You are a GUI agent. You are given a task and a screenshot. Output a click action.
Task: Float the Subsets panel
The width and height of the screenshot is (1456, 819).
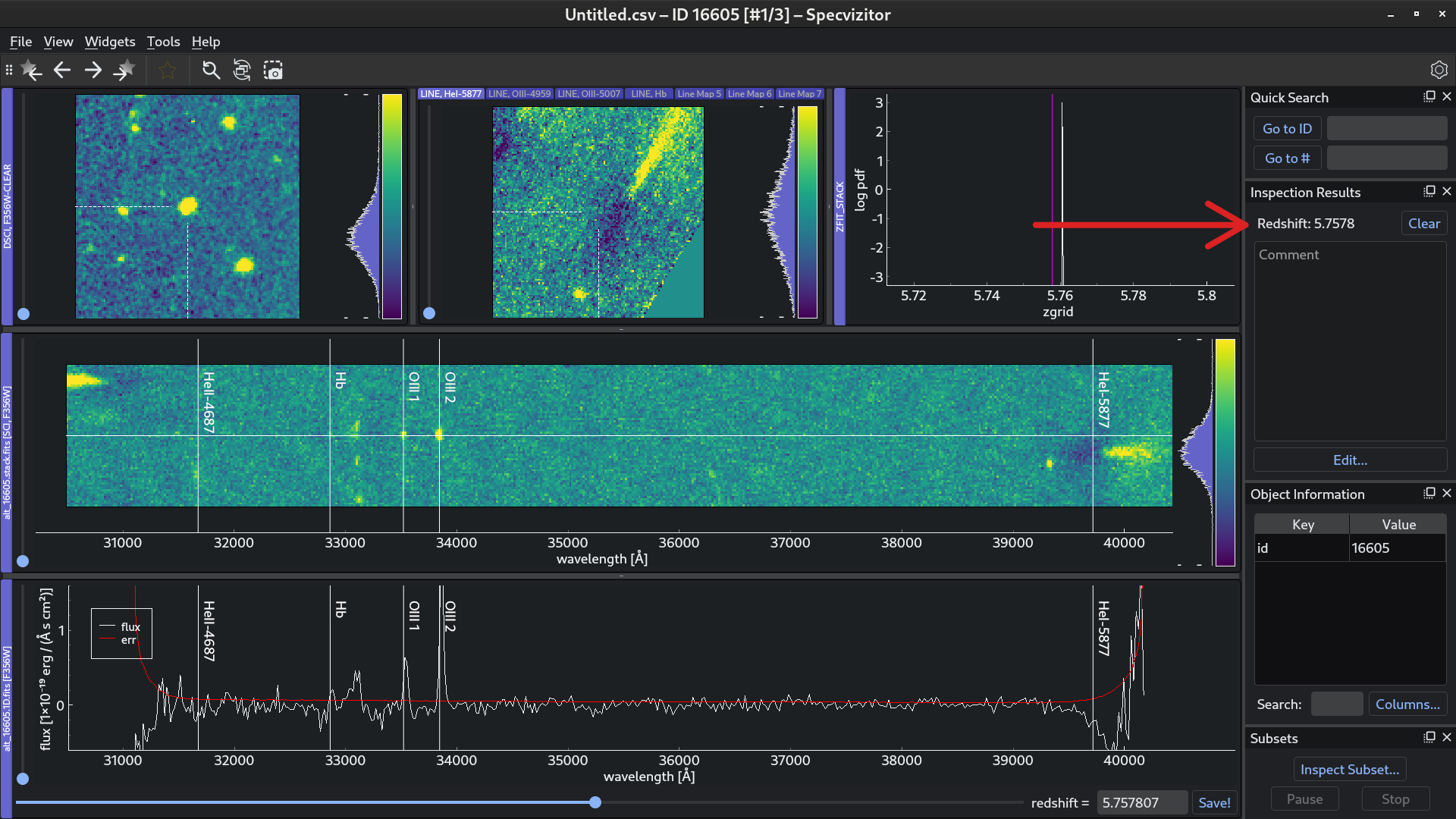[1429, 738]
